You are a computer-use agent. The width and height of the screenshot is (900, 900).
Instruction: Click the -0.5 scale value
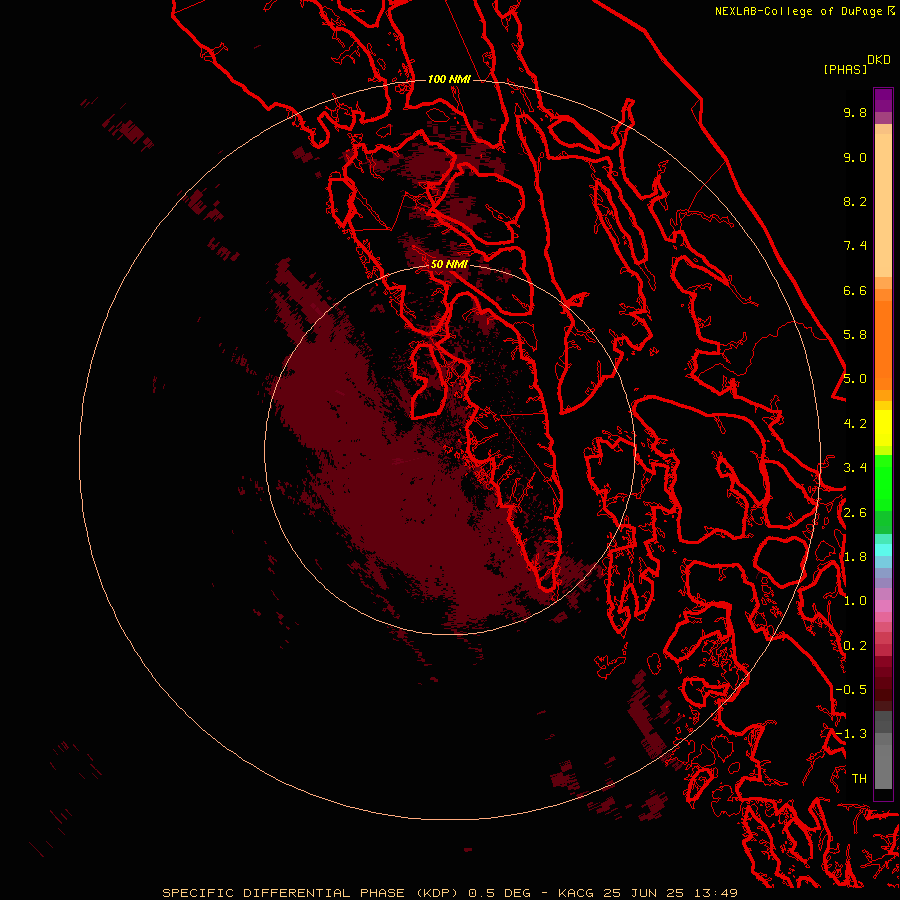(x=851, y=690)
